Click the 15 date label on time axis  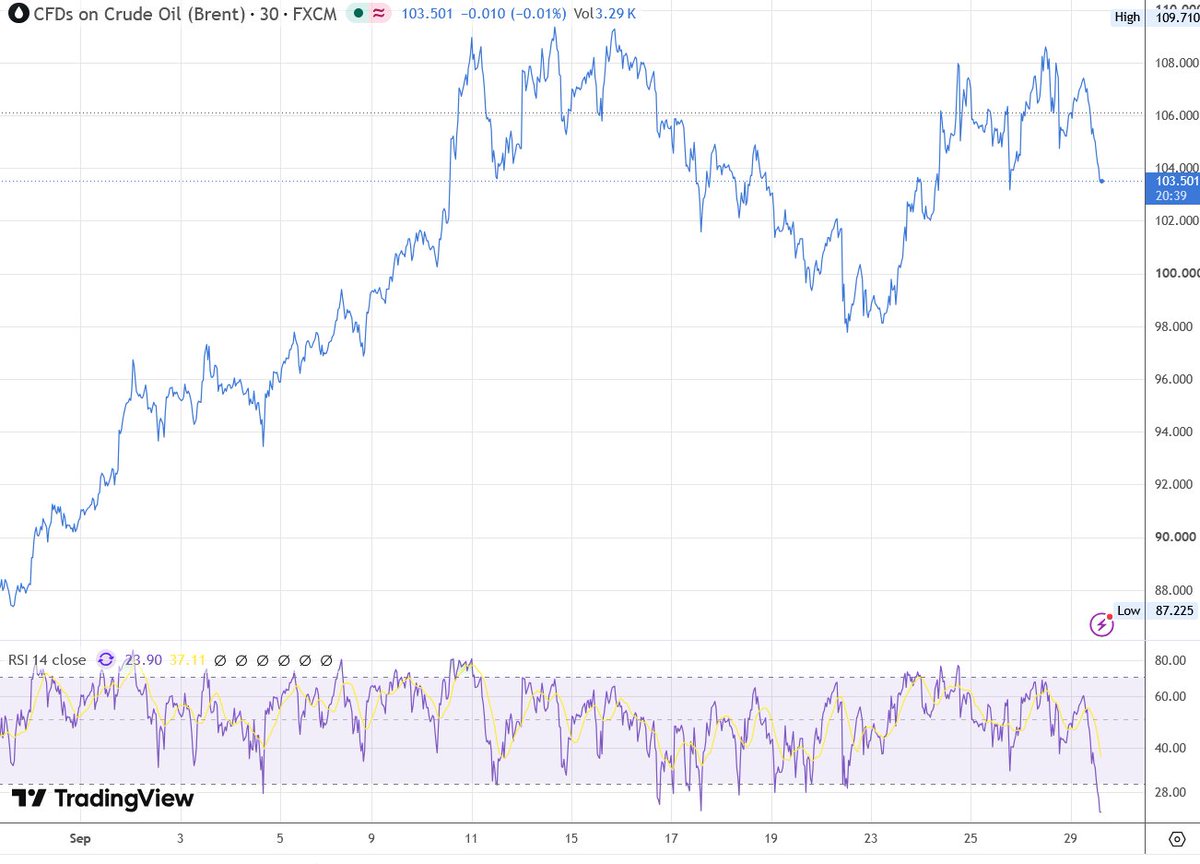tap(572, 838)
